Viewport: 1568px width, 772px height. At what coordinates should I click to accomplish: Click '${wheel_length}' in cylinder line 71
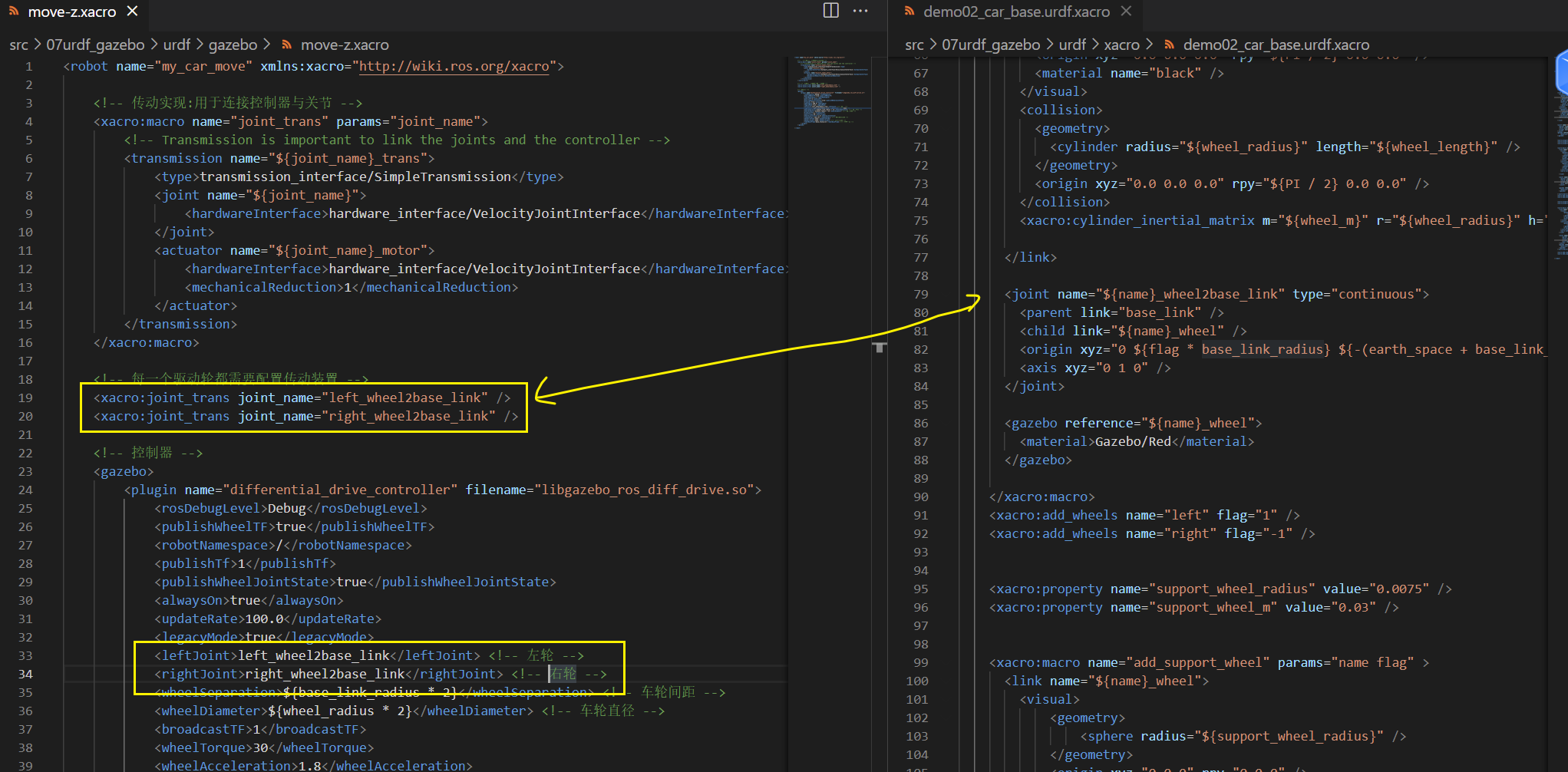(x=1433, y=147)
